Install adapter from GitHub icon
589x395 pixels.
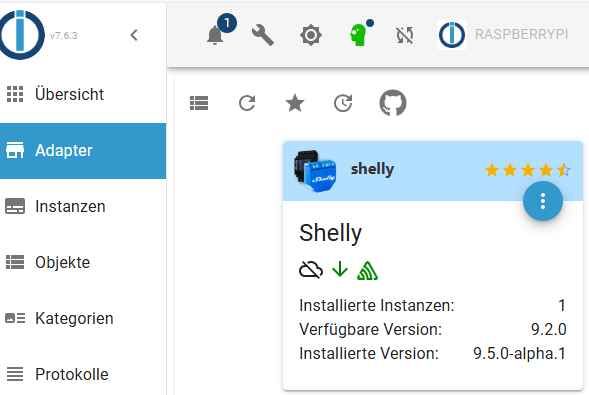(x=393, y=103)
